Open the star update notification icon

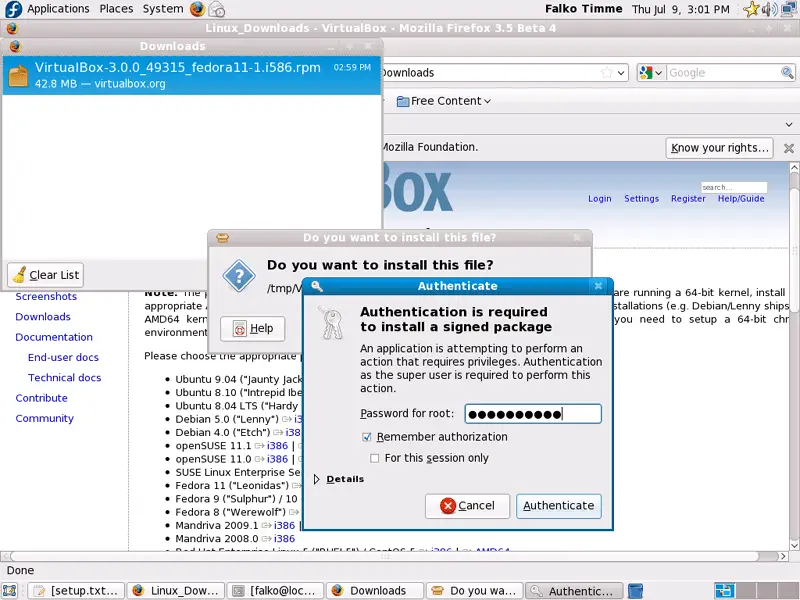coord(751,9)
